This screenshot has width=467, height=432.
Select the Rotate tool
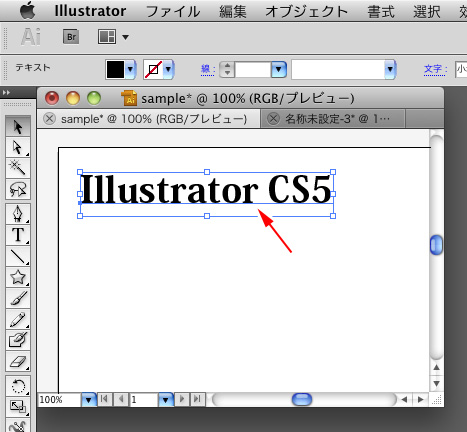pos(18,387)
